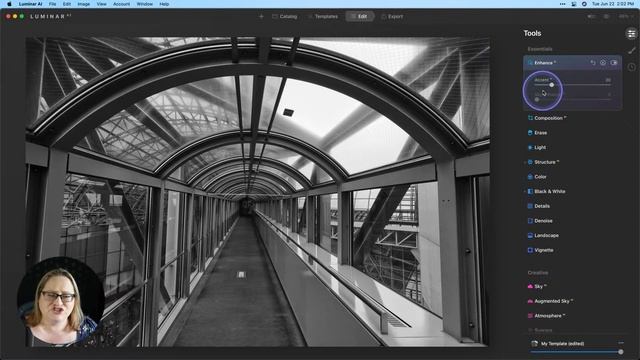The image size is (640, 360).
Task: Expand the Composition tool
Action: [x=550, y=118]
